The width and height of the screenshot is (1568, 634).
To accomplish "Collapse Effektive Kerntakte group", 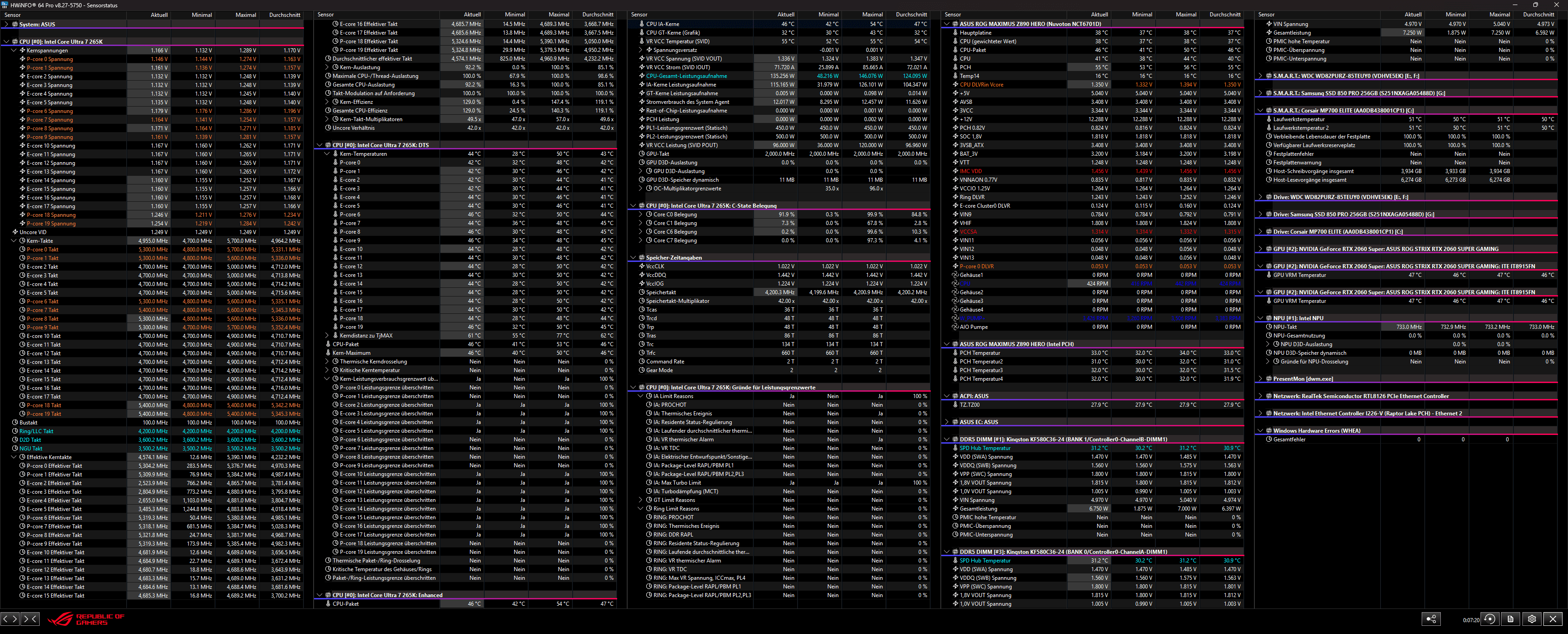I will (14, 457).
